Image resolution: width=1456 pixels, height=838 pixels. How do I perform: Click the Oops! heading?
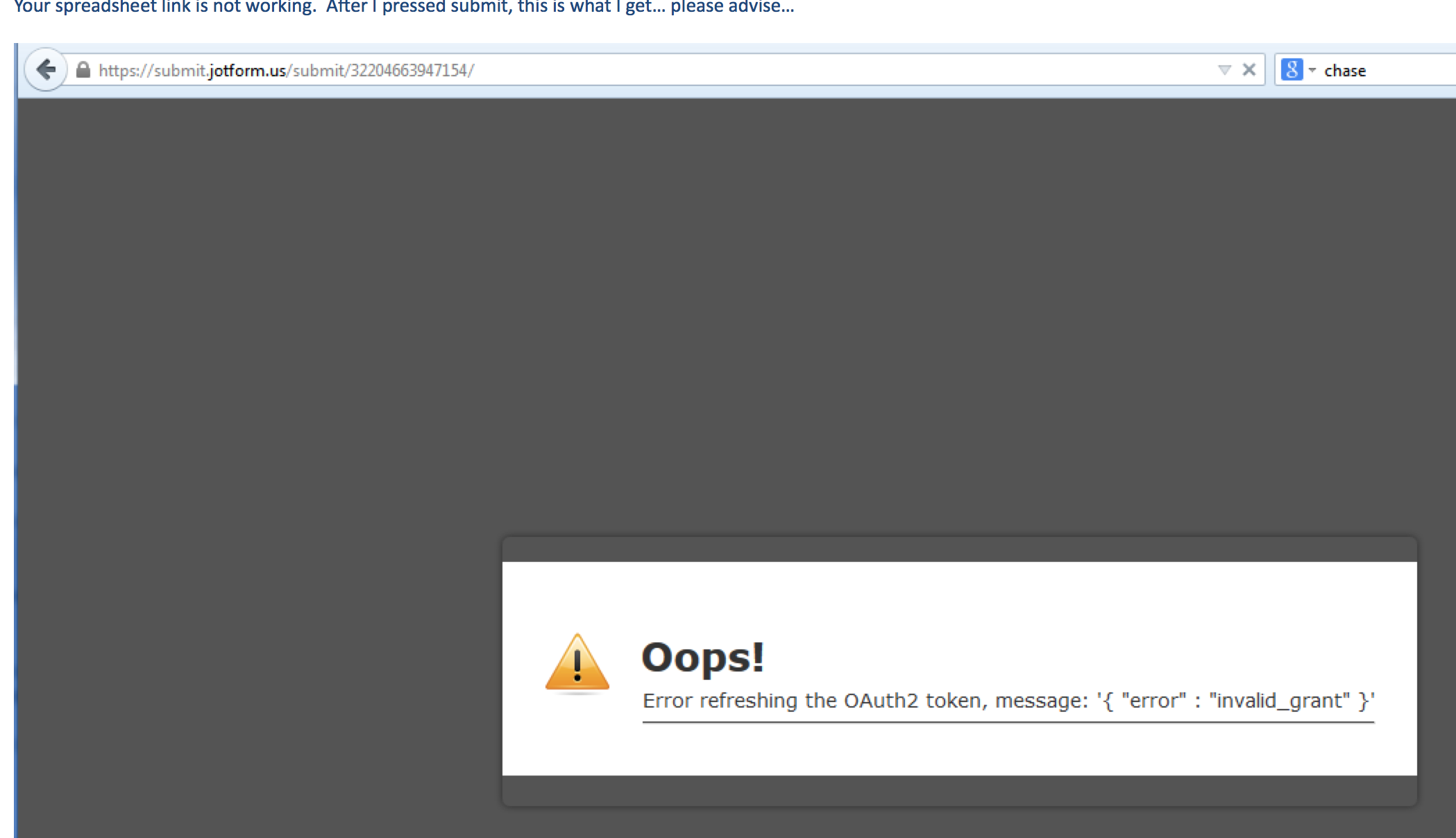point(702,657)
